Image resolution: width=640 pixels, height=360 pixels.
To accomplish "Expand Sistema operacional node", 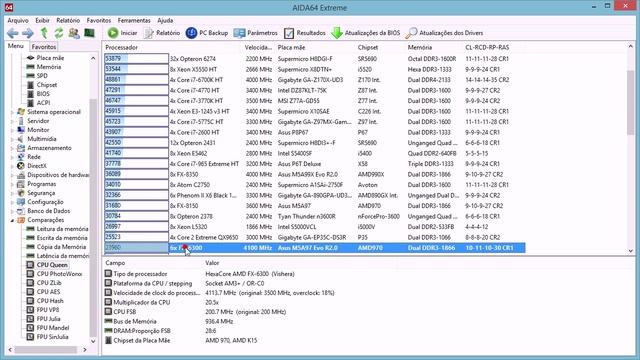I will click(12, 112).
